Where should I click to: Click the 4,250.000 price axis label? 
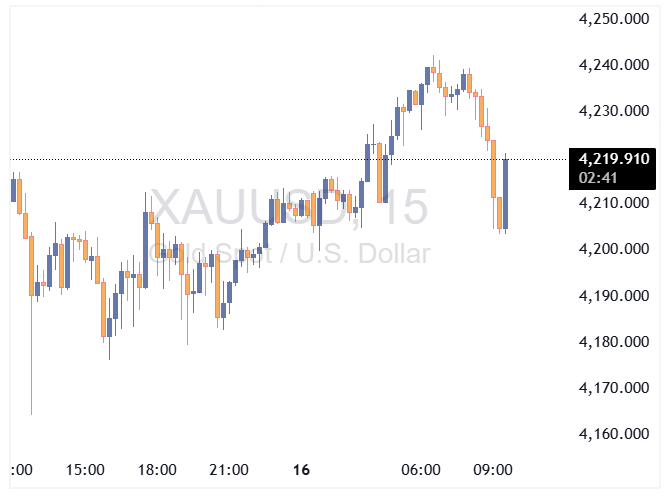(614, 19)
